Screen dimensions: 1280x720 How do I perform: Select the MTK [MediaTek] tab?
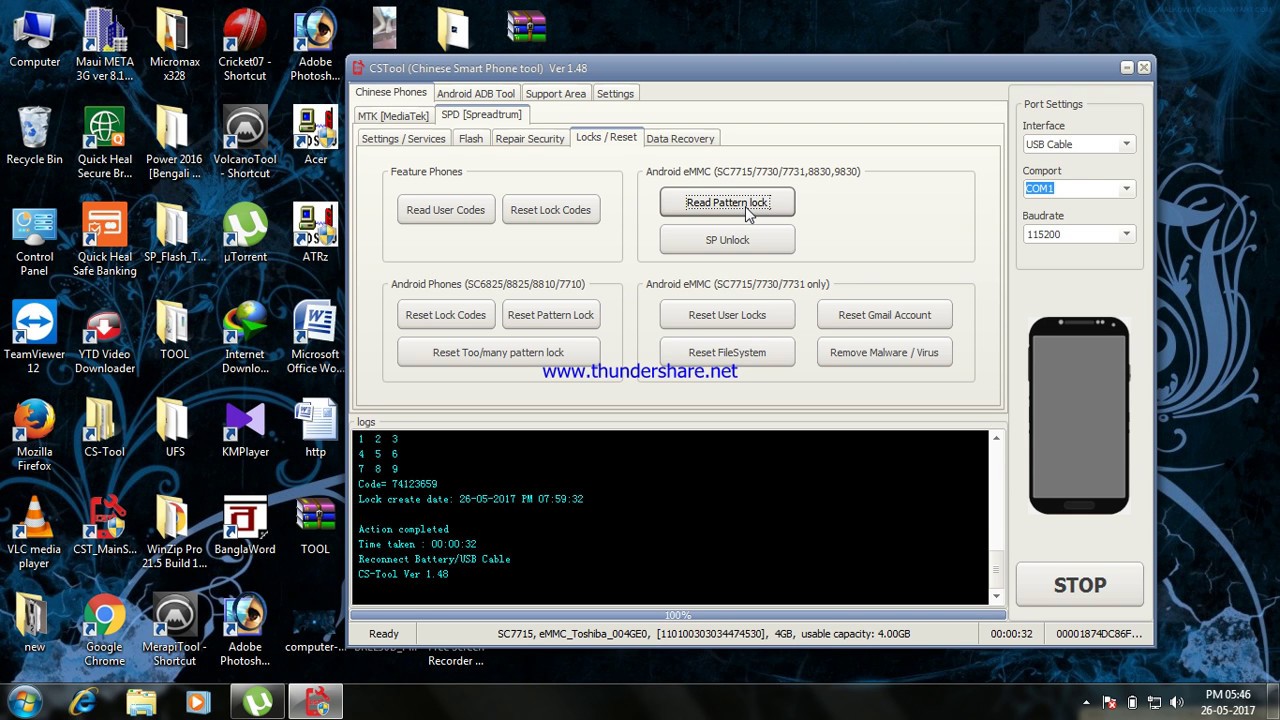[393, 116]
